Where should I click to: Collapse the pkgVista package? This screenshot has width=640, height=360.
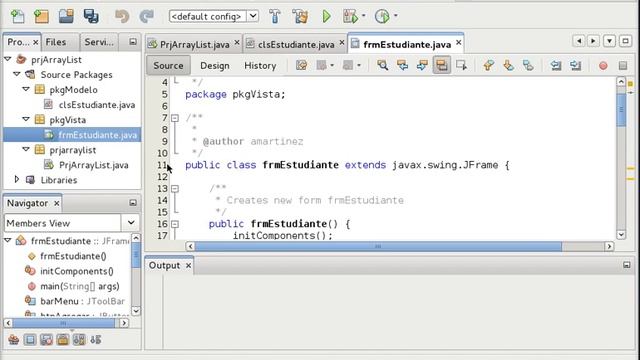click(26, 119)
